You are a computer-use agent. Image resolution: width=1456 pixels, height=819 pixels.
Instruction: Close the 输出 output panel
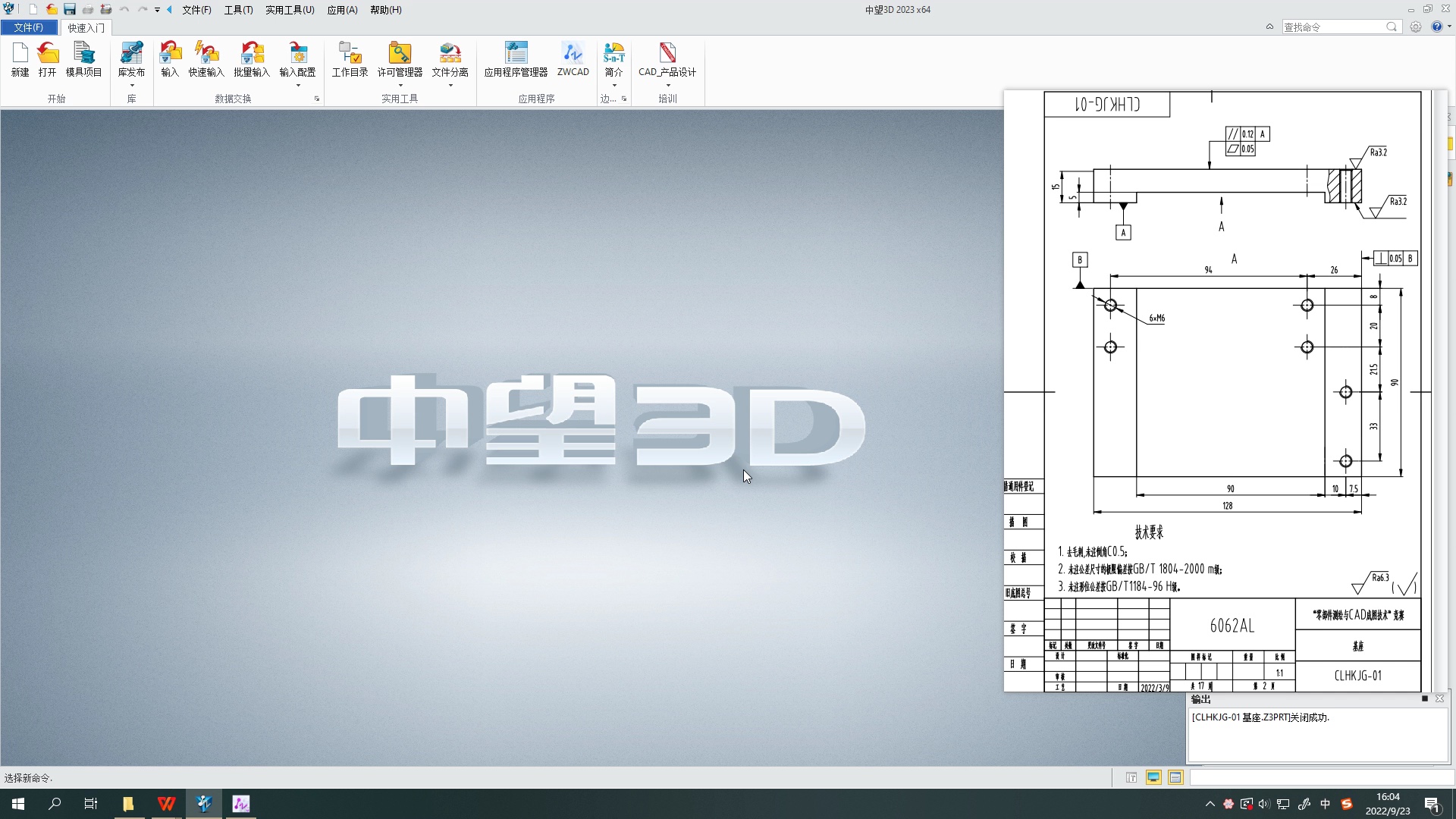tap(1439, 698)
